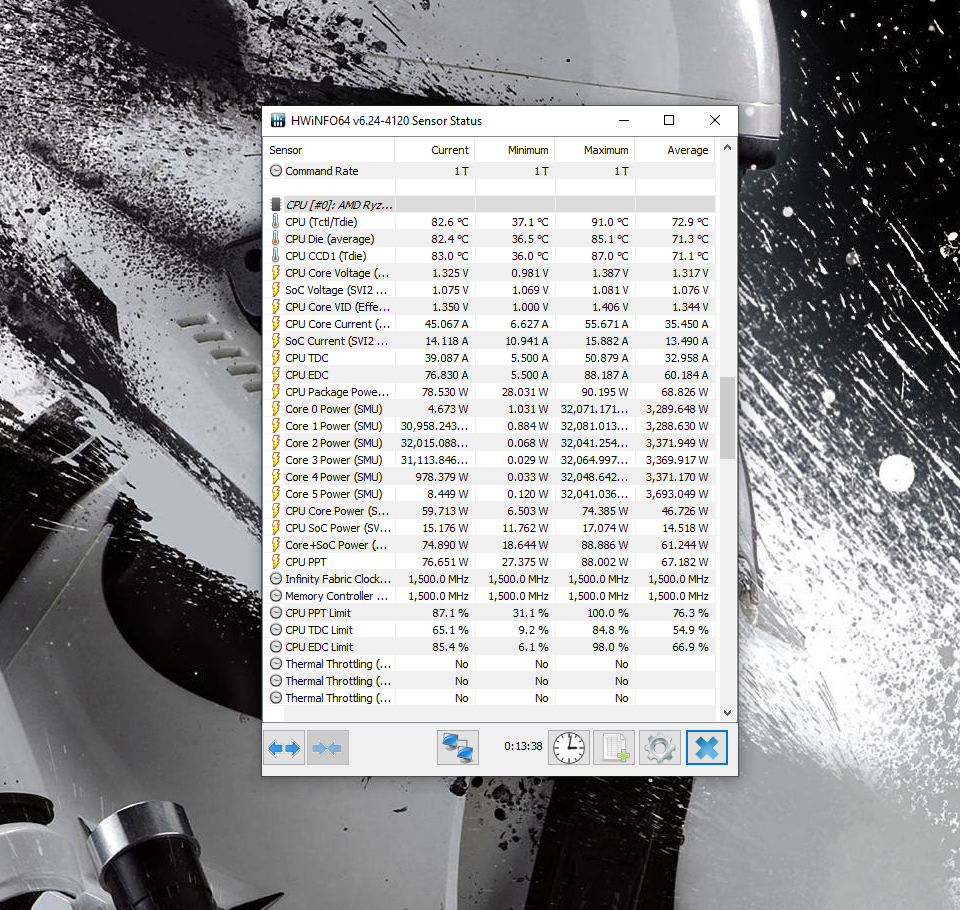Click the 100.0 % PPT Limit maximum
Image resolution: width=960 pixels, height=910 pixels.
pos(604,613)
